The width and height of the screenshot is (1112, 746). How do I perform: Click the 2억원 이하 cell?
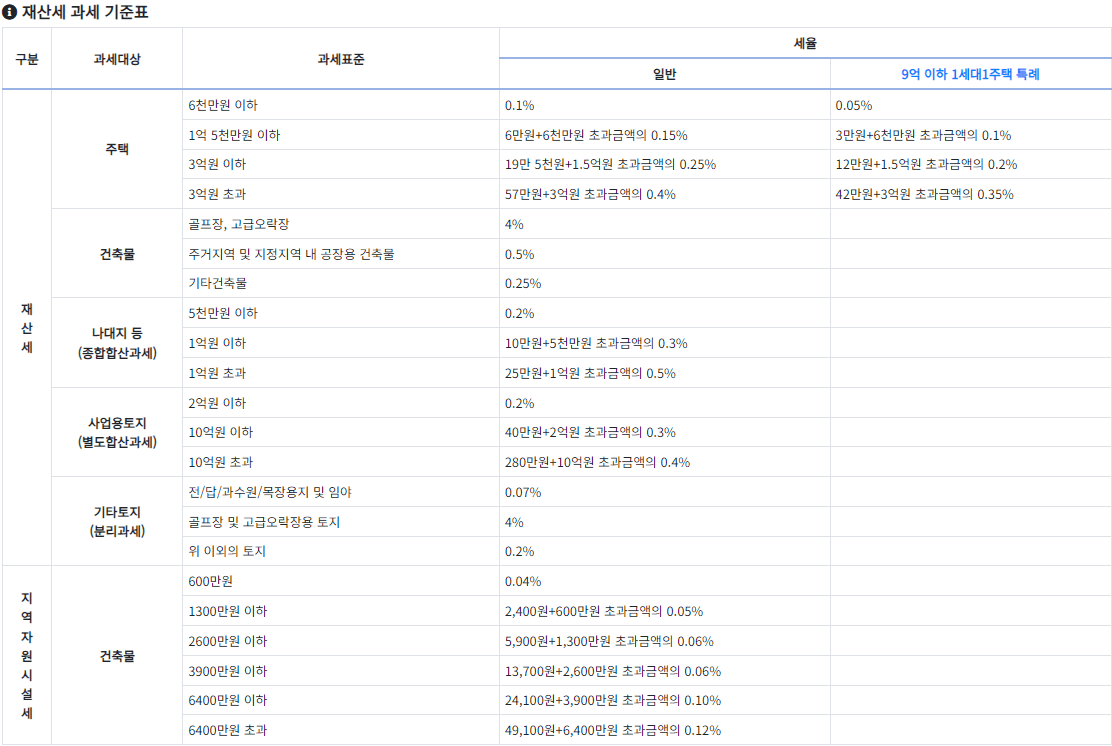(340, 403)
